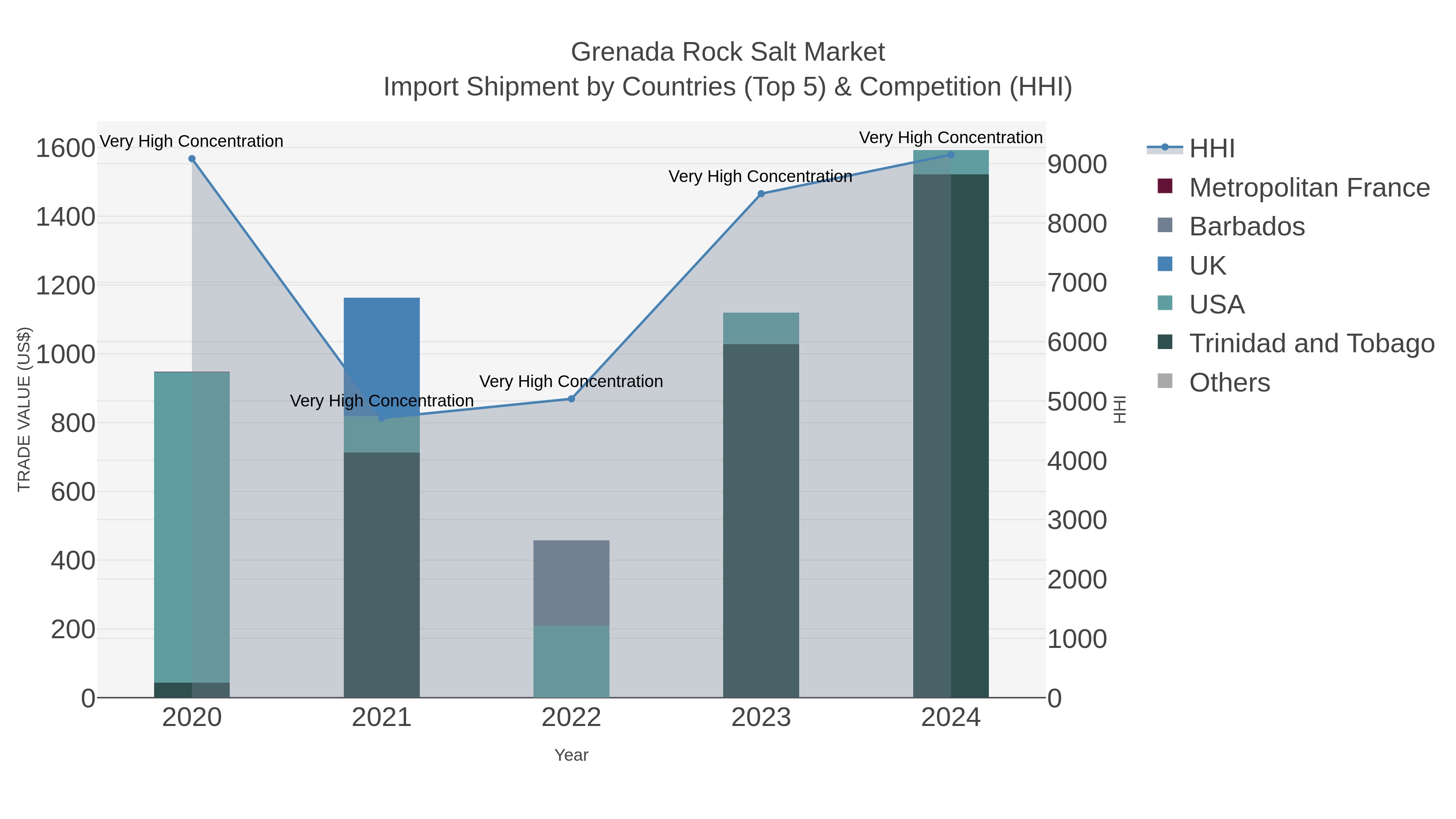Toggle the HHI legend entry
Viewport: 1456px width, 819px height.
click(1190, 149)
